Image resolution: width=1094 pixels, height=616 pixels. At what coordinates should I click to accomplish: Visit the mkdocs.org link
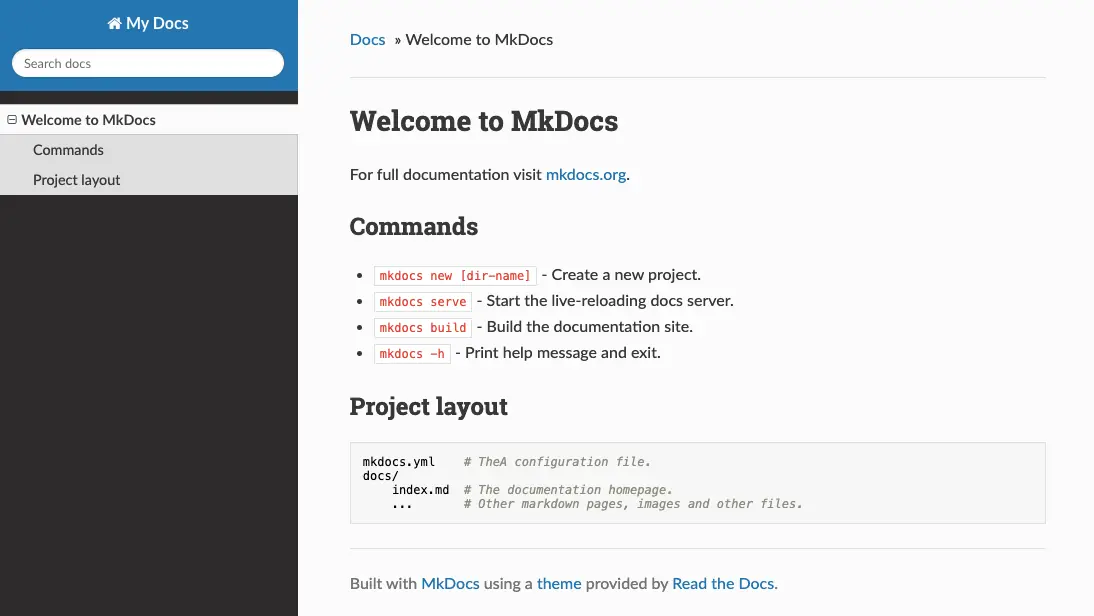click(585, 174)
